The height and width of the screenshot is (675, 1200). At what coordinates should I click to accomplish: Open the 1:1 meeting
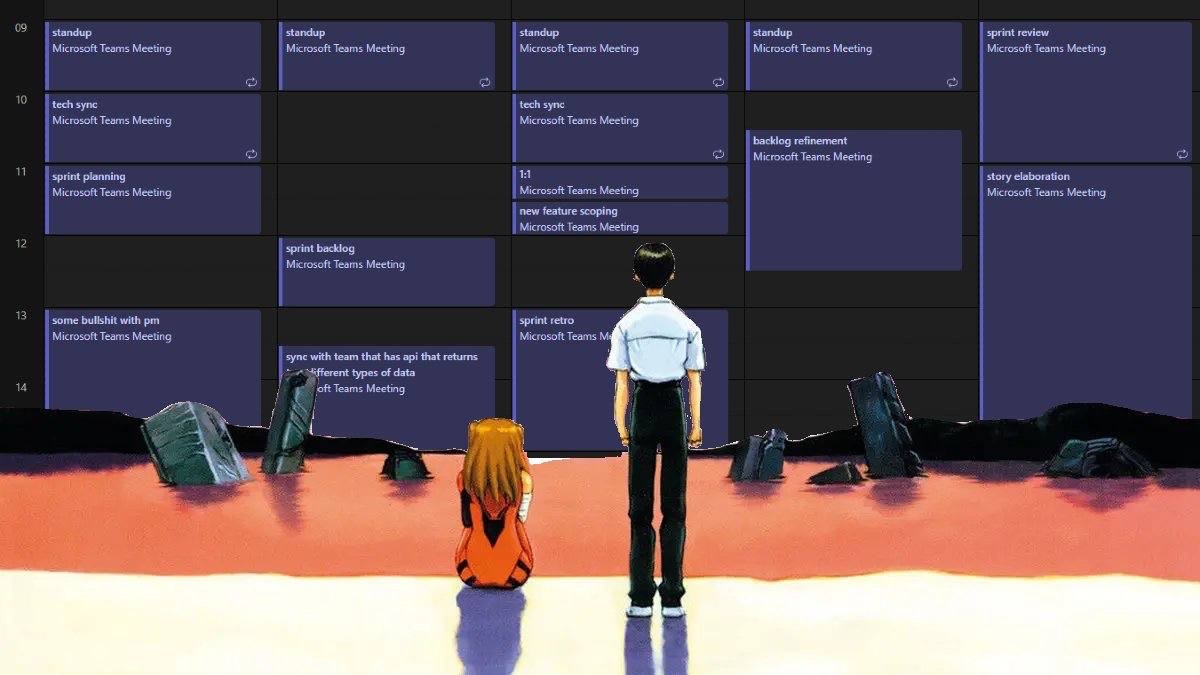(620, 182)
